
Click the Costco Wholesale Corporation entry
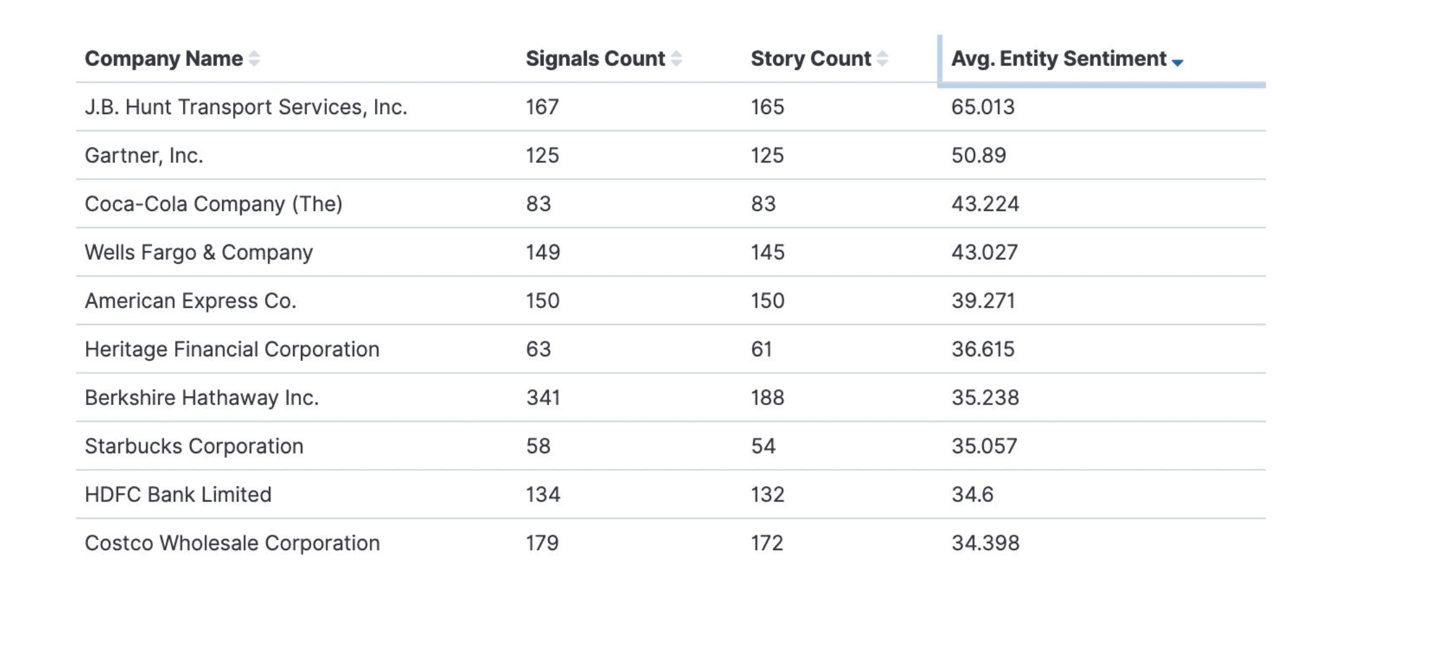point(232,543)
